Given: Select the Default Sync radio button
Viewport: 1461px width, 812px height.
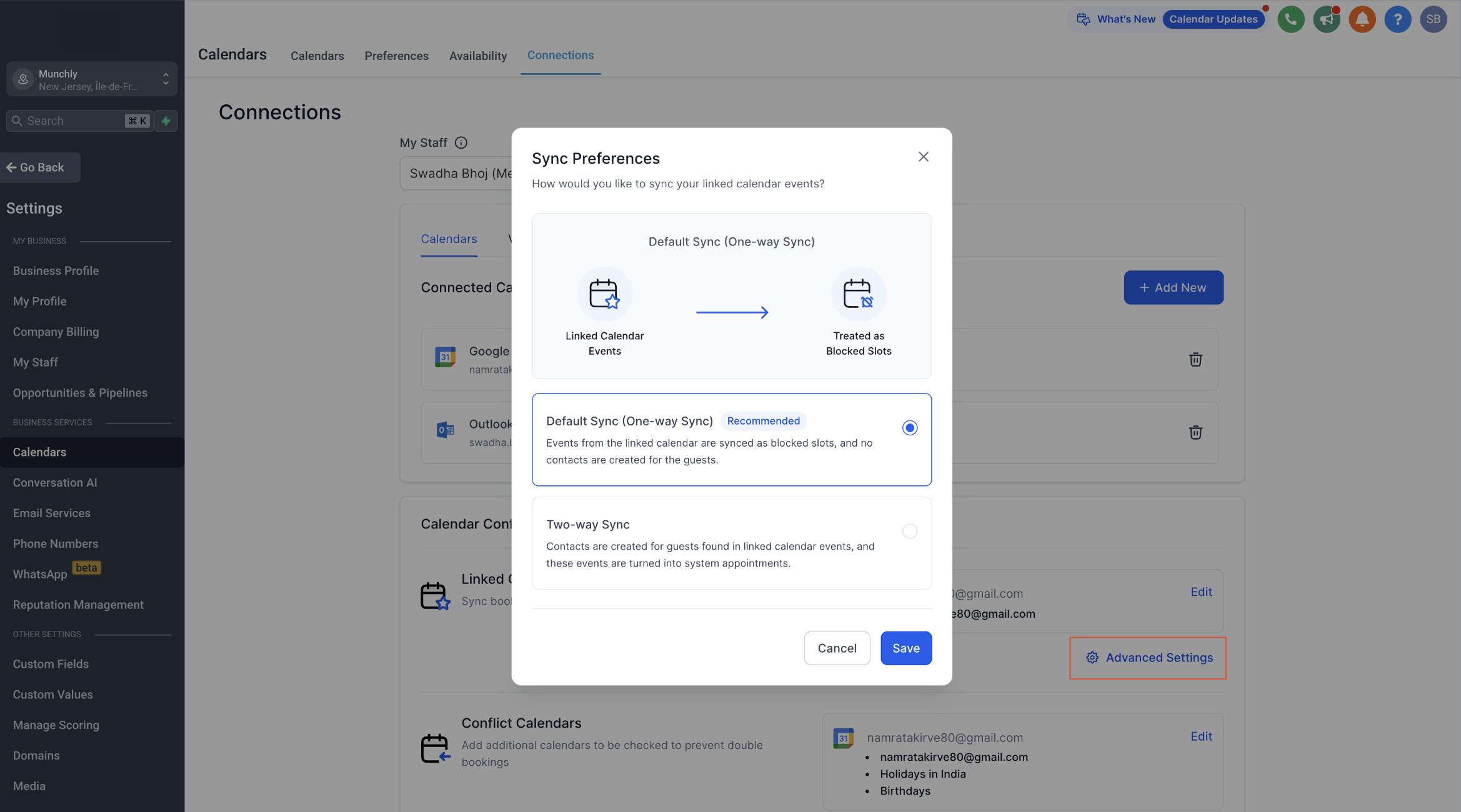Looking at the screenshot, I should [910, 428].
